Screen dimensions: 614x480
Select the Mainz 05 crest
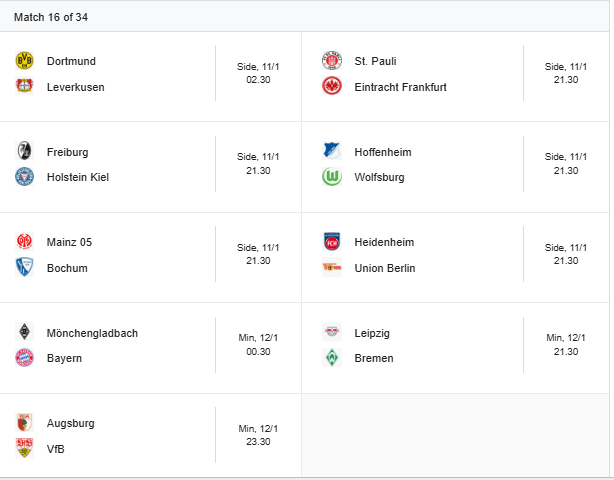[x=24, y=241]
